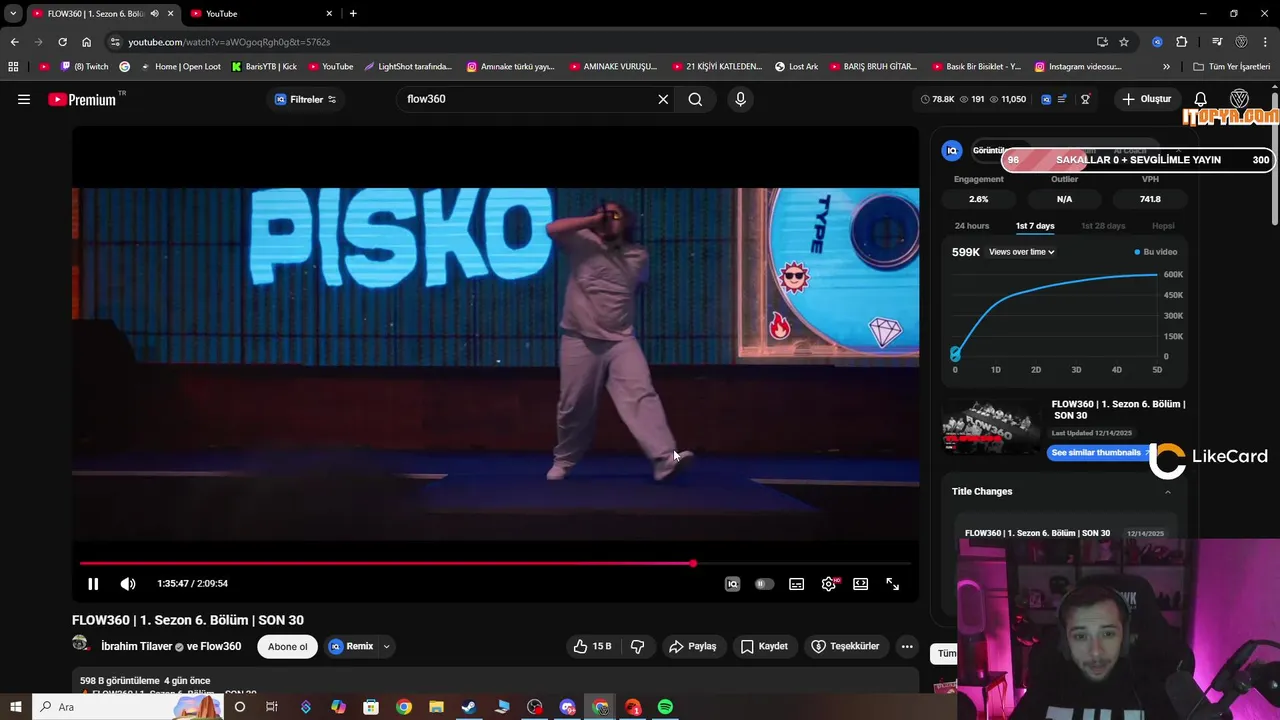Open Spotify from the taskbar
This screenshot has width=1280, height=720.
point(665,707)
